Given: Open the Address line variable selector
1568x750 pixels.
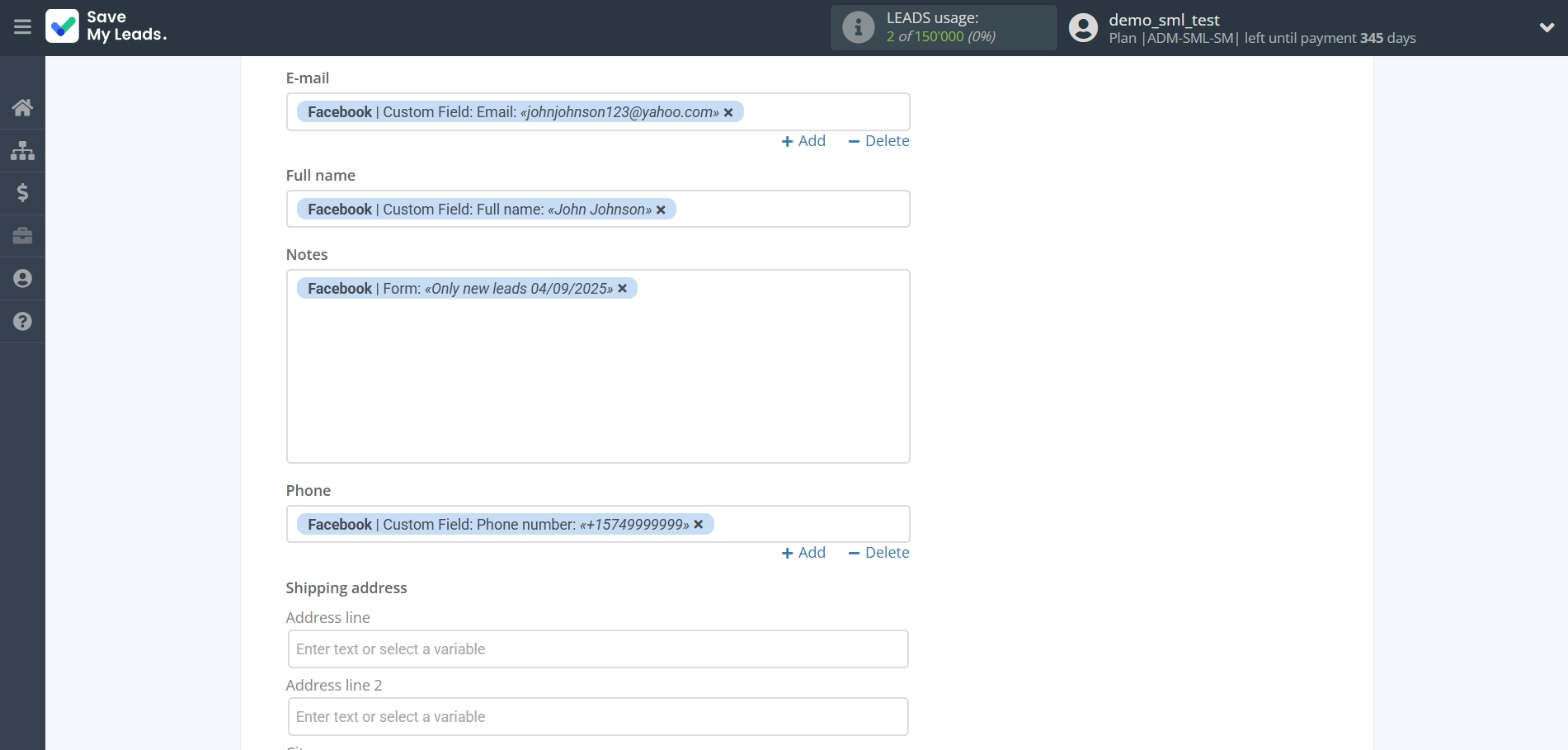Looking at the screenshot, I should point(597,649).
